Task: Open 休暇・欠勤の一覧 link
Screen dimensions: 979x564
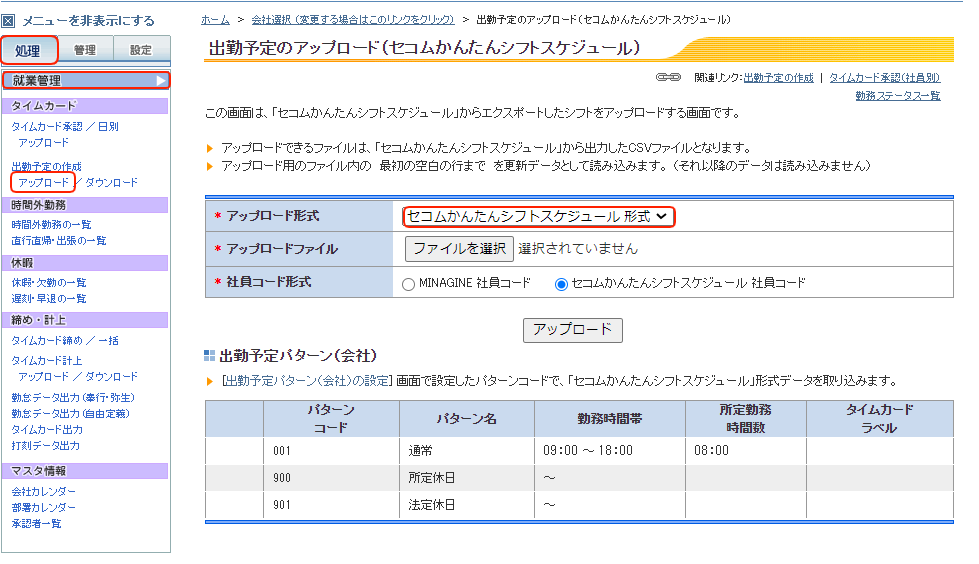Action: click(49, 282)
